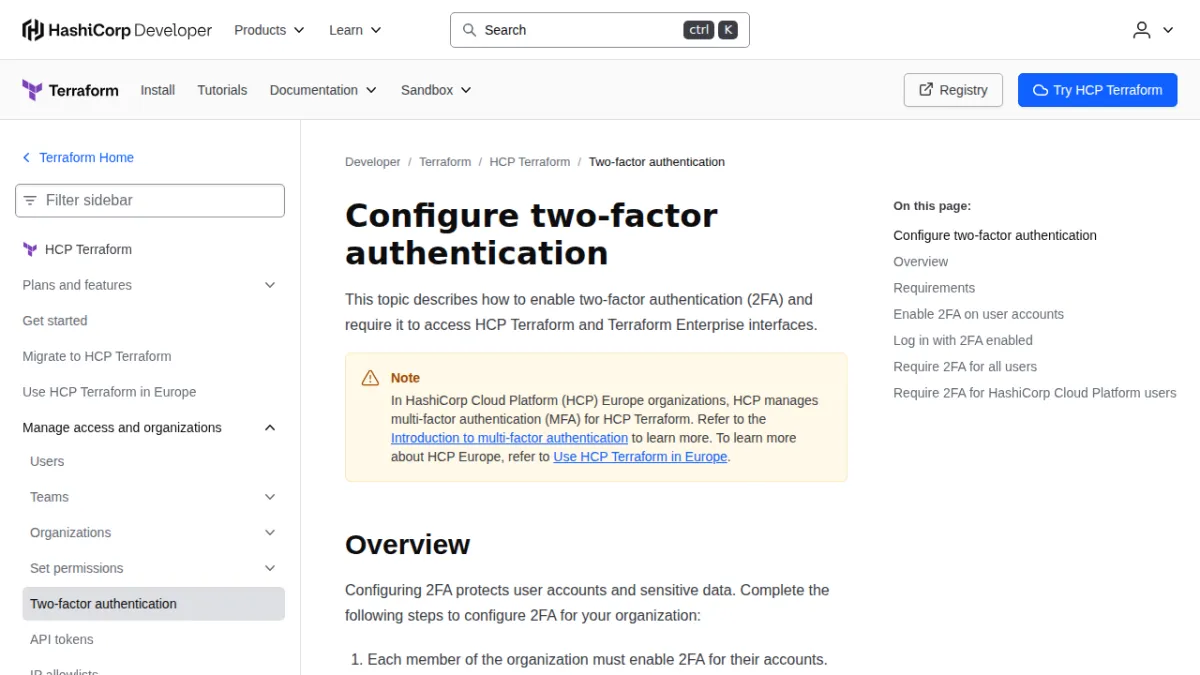1200x675 pixels.
Task: Click the Registry button
Action: (953, 90)
